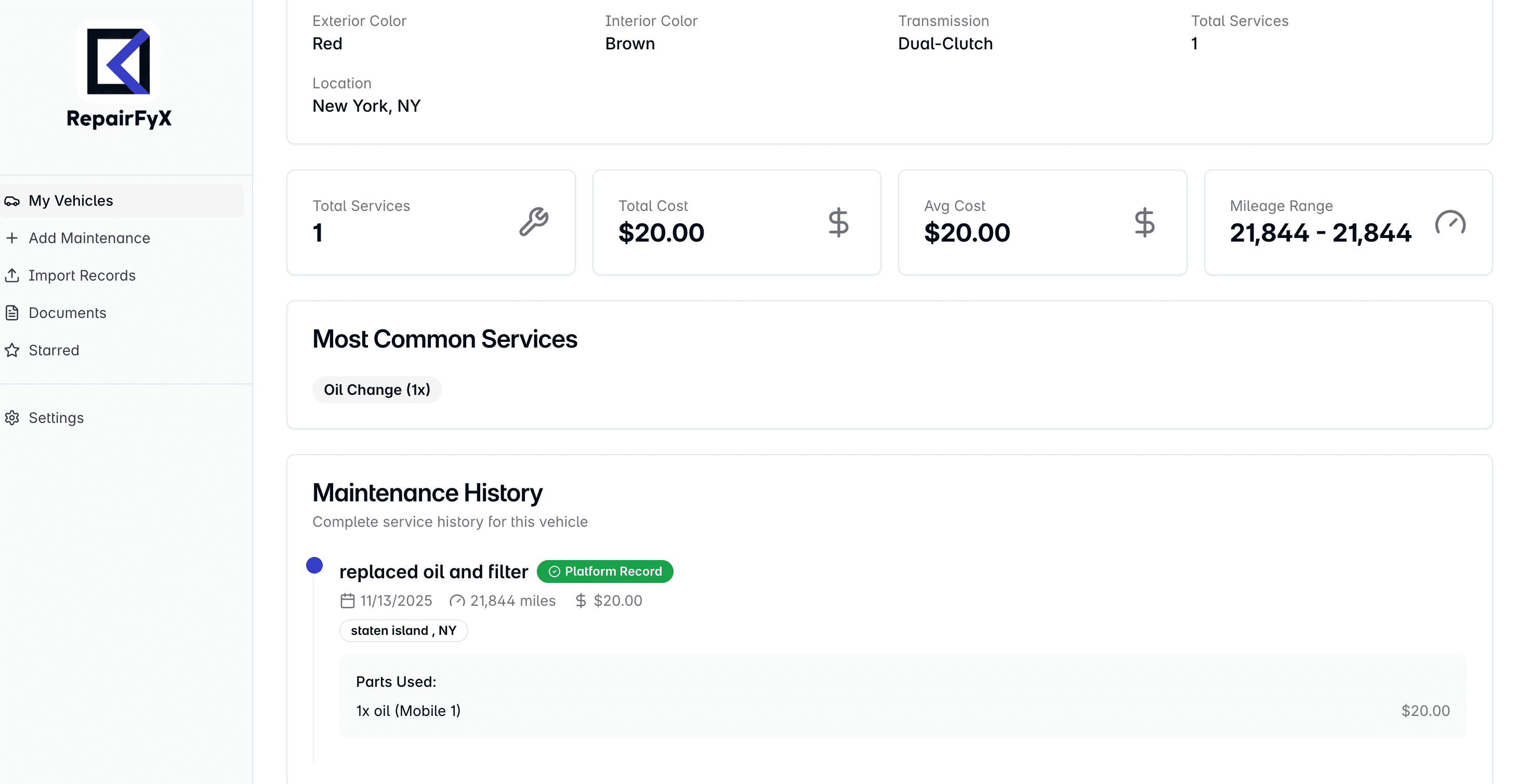Click the '1x oil (Mobile 1)' part line

[408, 711]
